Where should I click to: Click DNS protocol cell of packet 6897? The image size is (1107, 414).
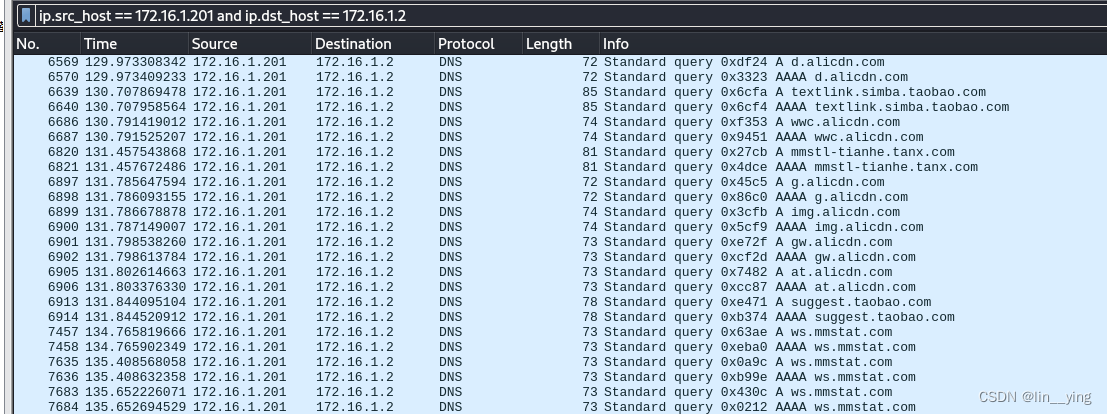pos(450,182)
